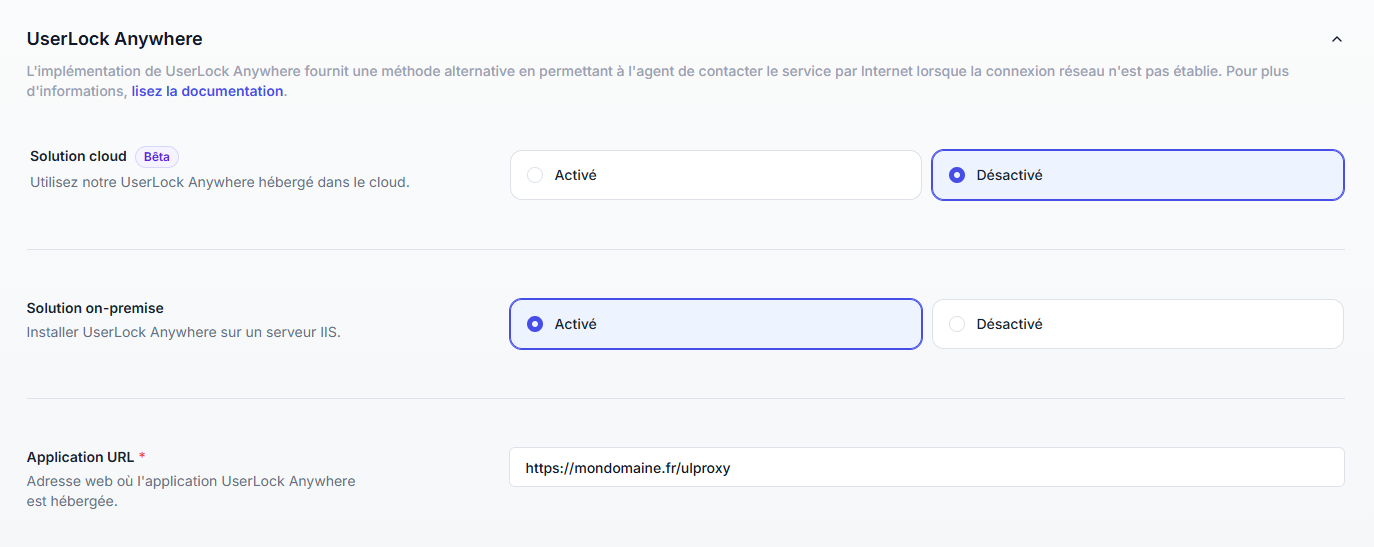
Task: Click the empty radio circle beside on-premise Désactivé
Action: pyautogui.click(x=957, y=324)
